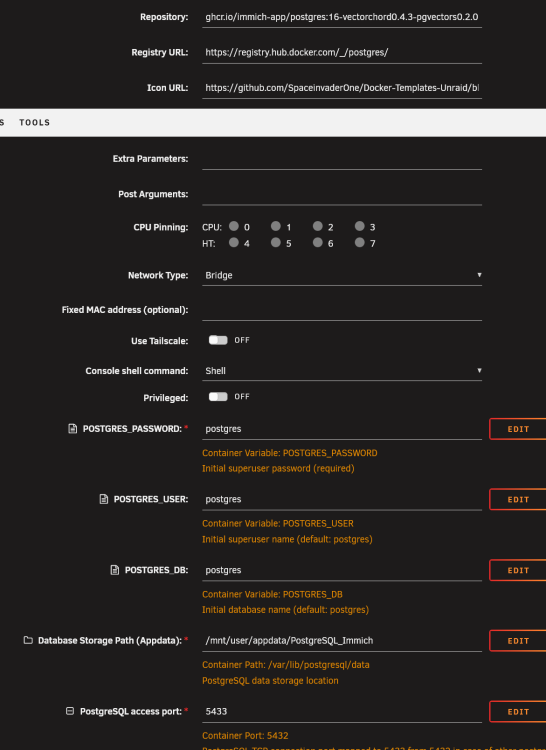This screenshot has width=546, height=750.
Task: Click the file icon beside POSTGRES_USER
Action: point(103,499)
